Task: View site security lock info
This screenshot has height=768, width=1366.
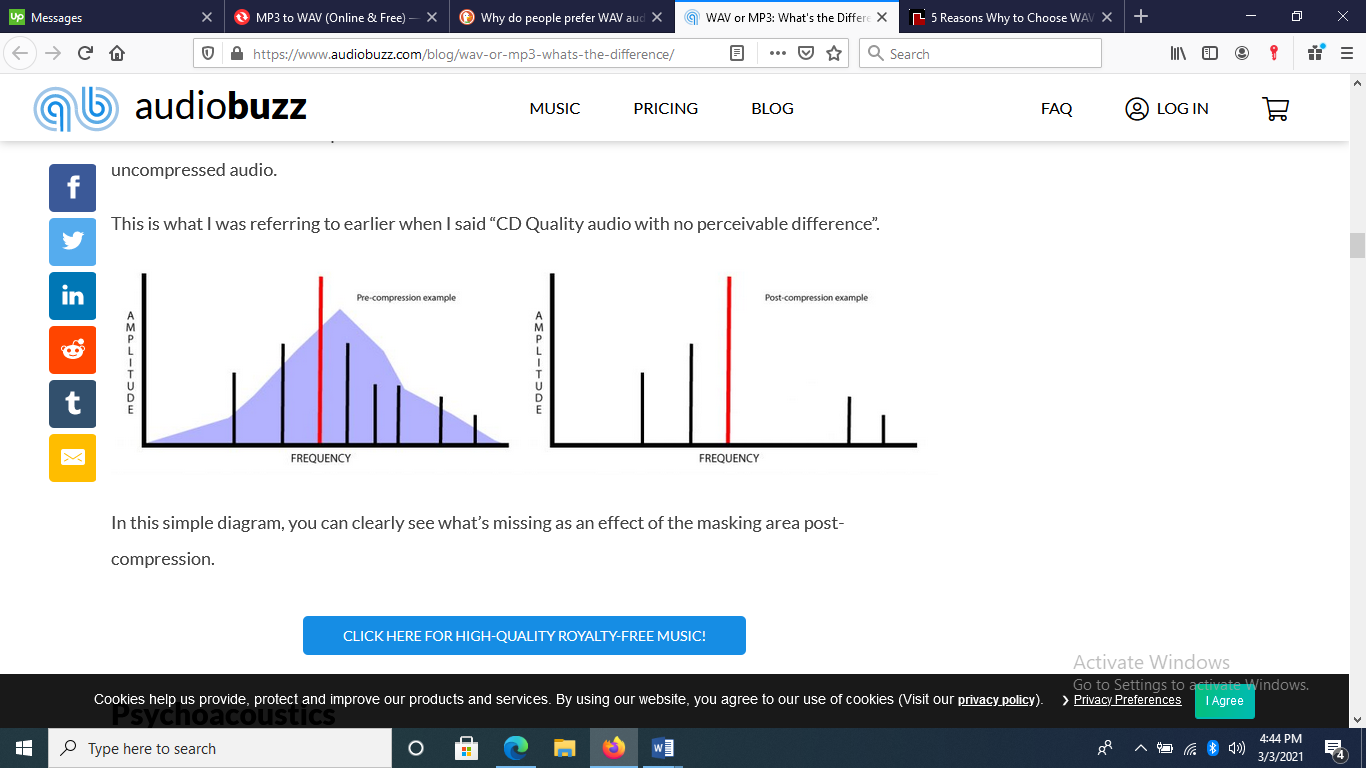Action: 236,54
